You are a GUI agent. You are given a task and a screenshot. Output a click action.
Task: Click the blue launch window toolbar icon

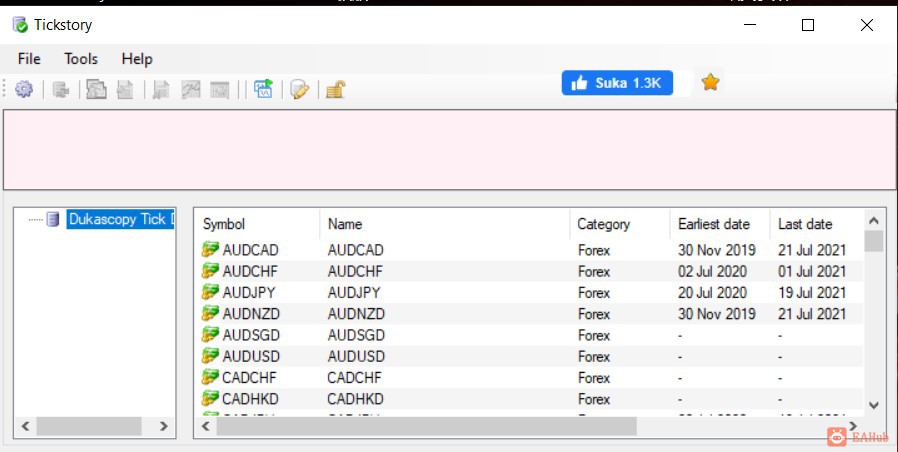click(263, 89)
